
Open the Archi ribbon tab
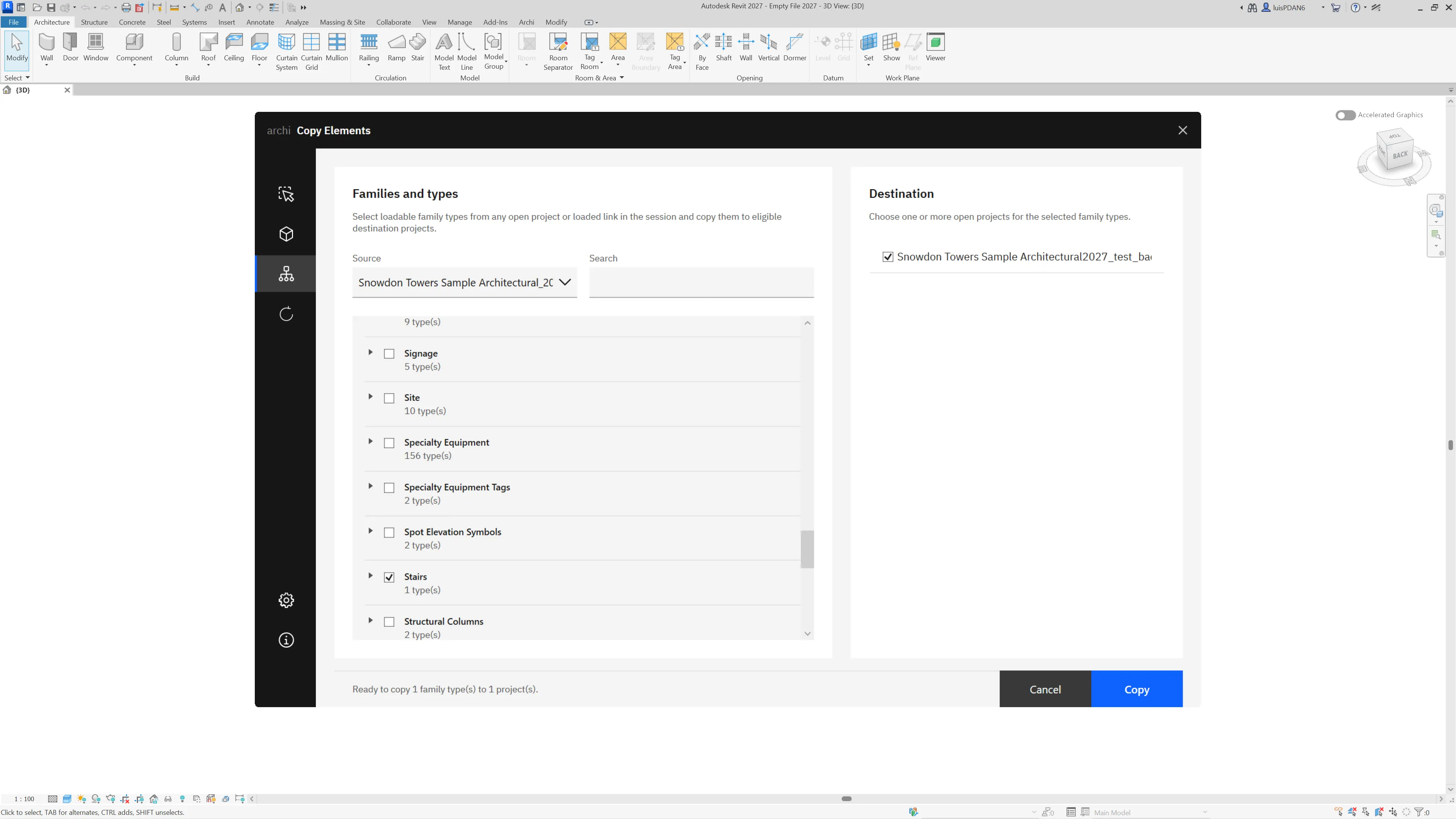[526, 22]
